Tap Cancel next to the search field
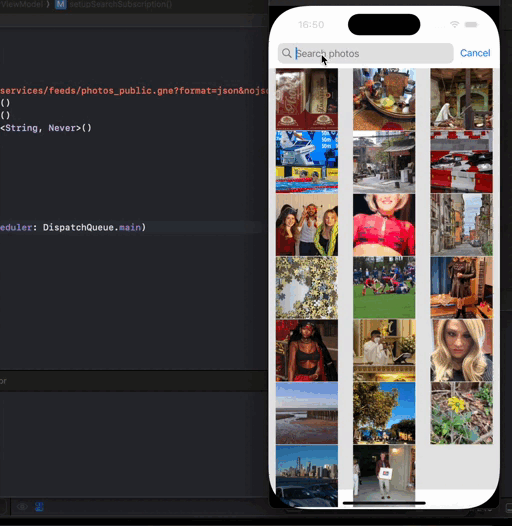512x526 pixels. (x=475, y=53)
